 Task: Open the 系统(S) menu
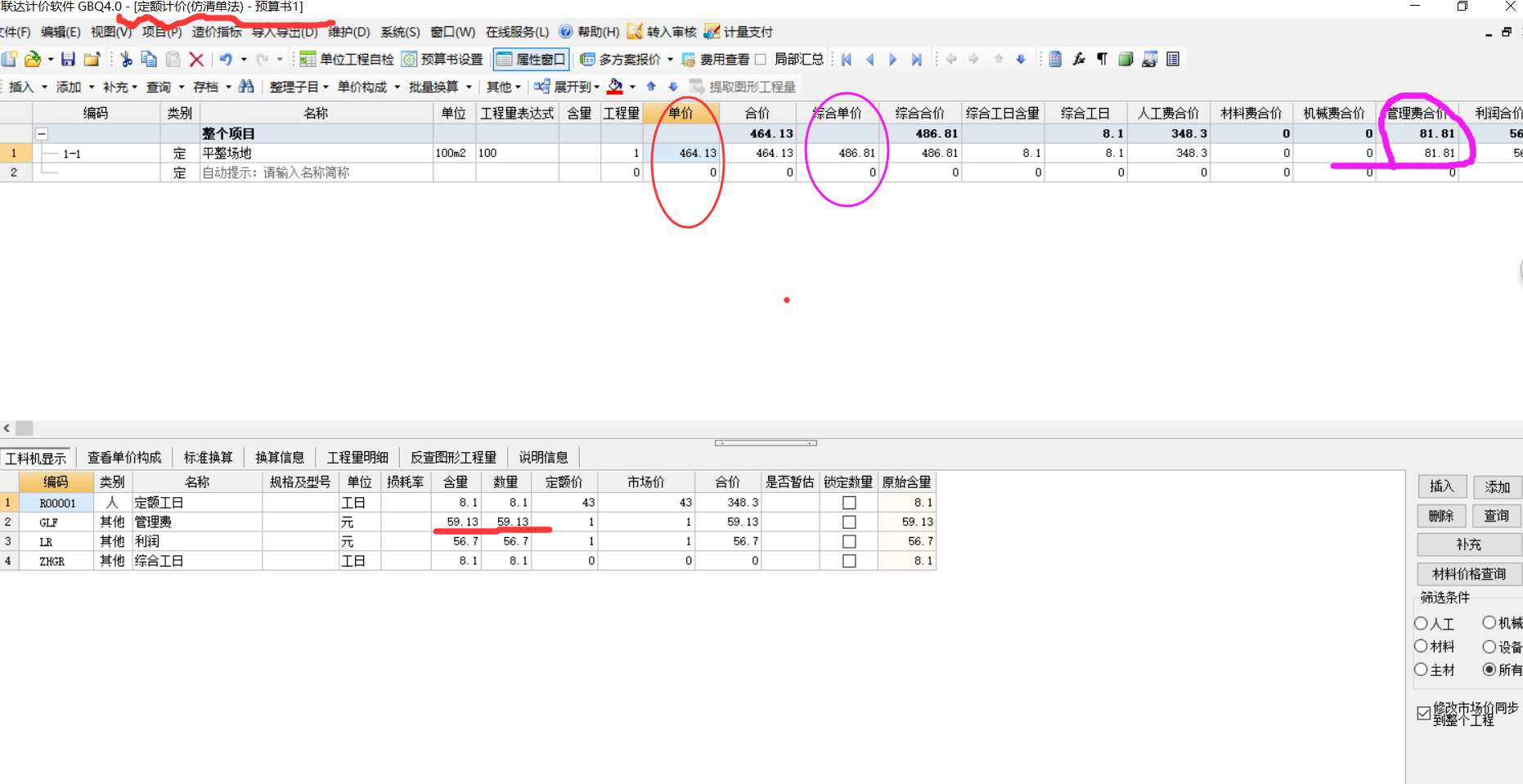[x=400, y=32]
